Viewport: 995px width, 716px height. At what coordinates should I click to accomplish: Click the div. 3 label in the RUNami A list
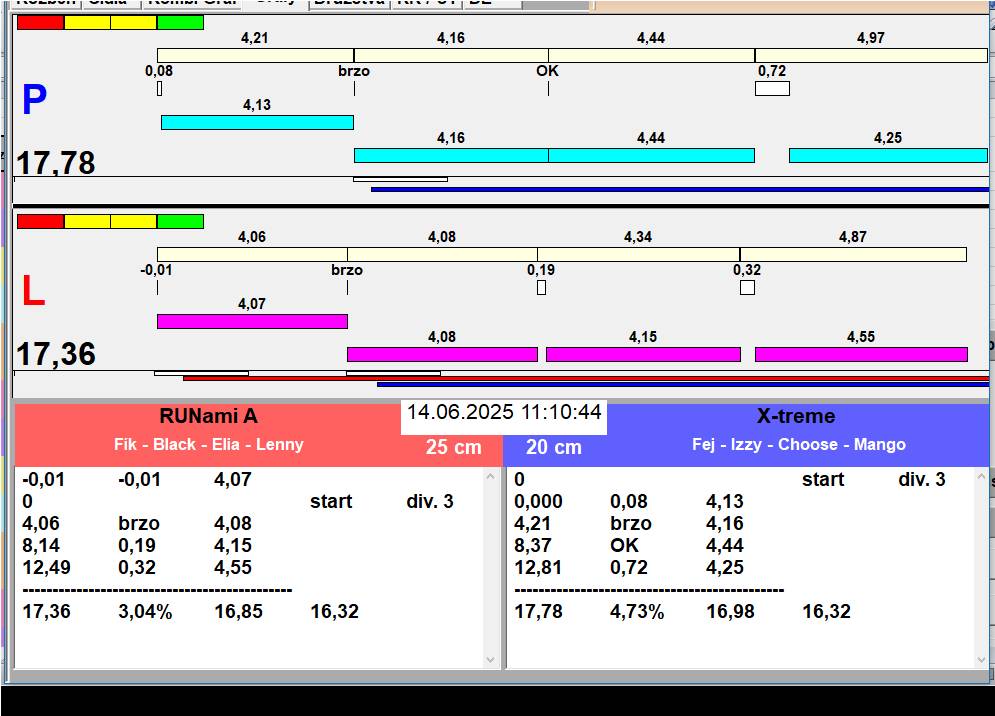[x=430, y=501]
